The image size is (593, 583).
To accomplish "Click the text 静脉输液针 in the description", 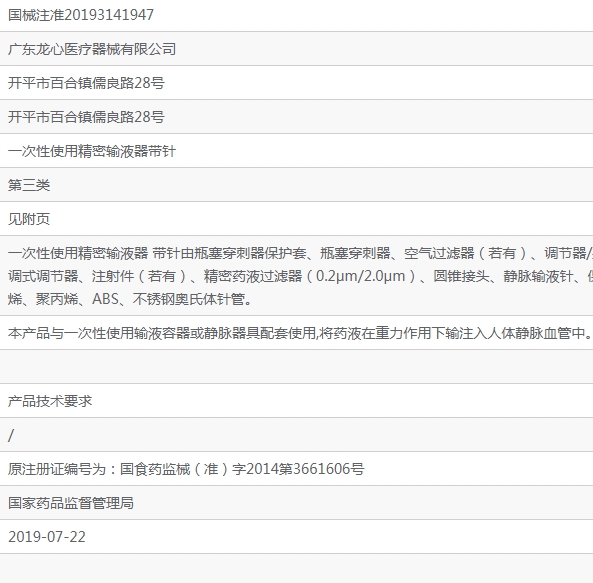I will coord(538,276).
